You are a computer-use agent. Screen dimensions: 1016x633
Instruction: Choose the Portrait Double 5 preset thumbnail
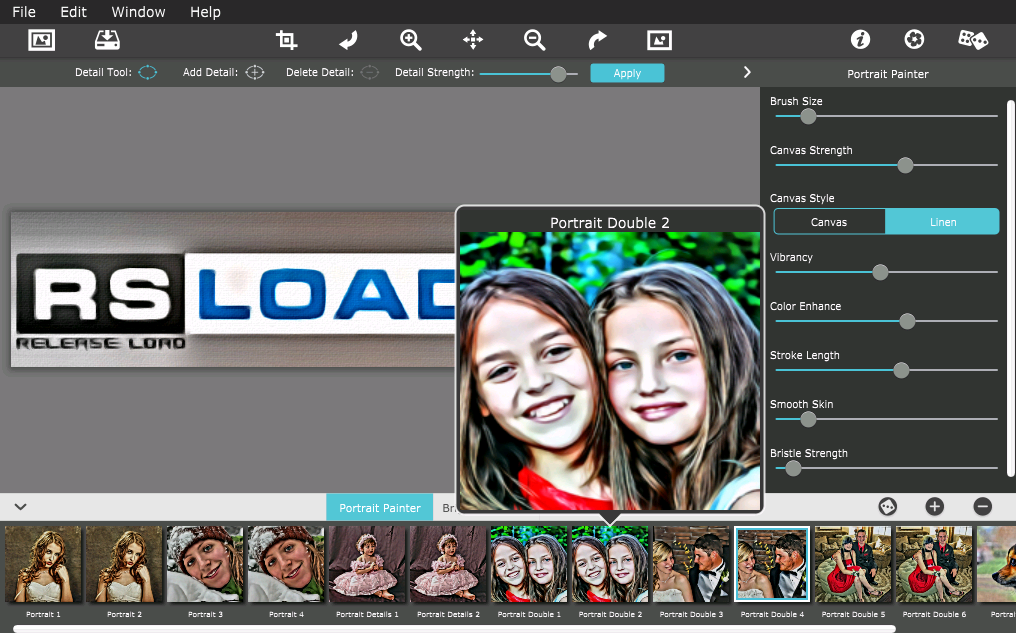click(x=853, y=565)
